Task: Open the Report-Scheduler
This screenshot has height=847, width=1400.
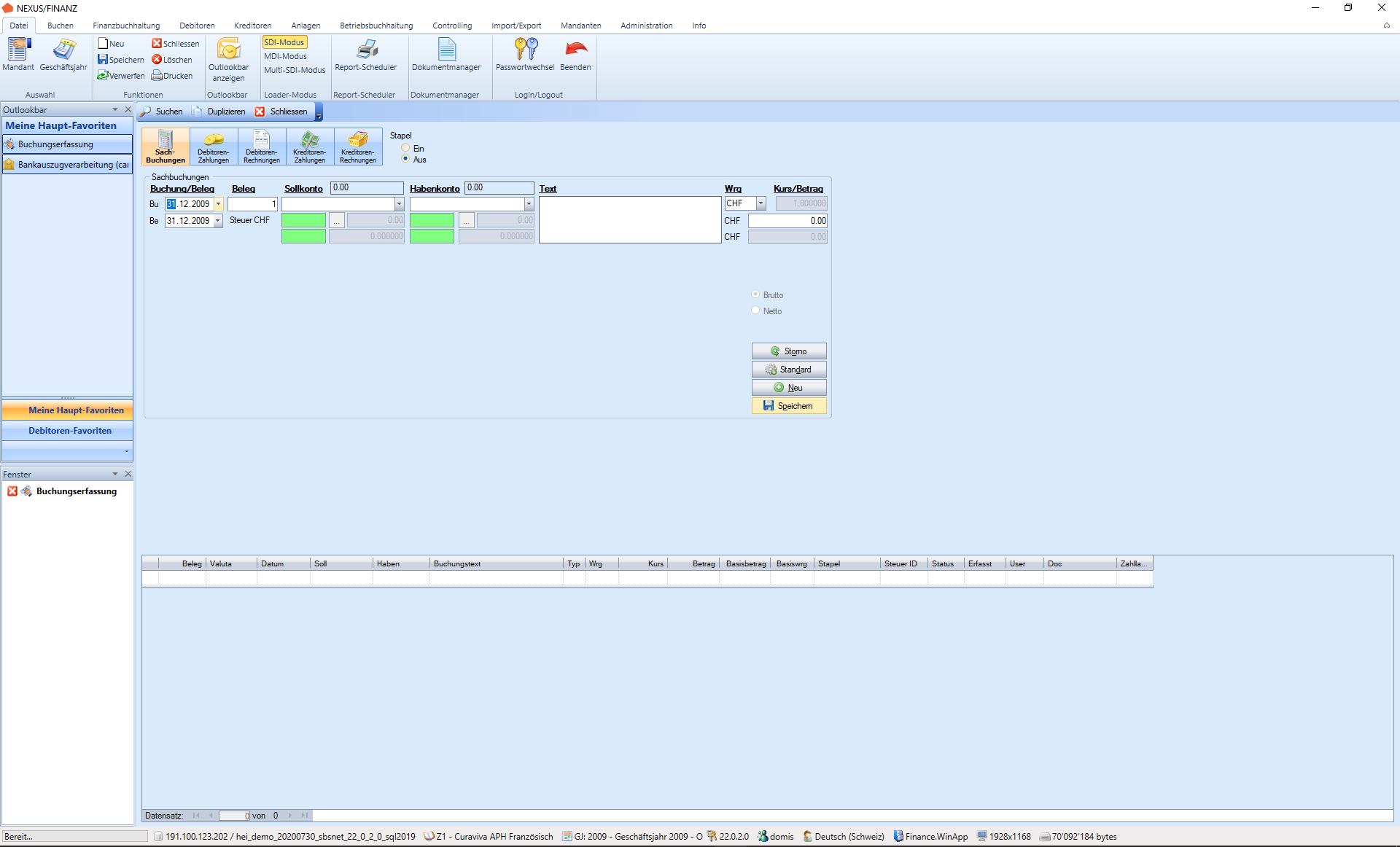Action: click(366, 54)
